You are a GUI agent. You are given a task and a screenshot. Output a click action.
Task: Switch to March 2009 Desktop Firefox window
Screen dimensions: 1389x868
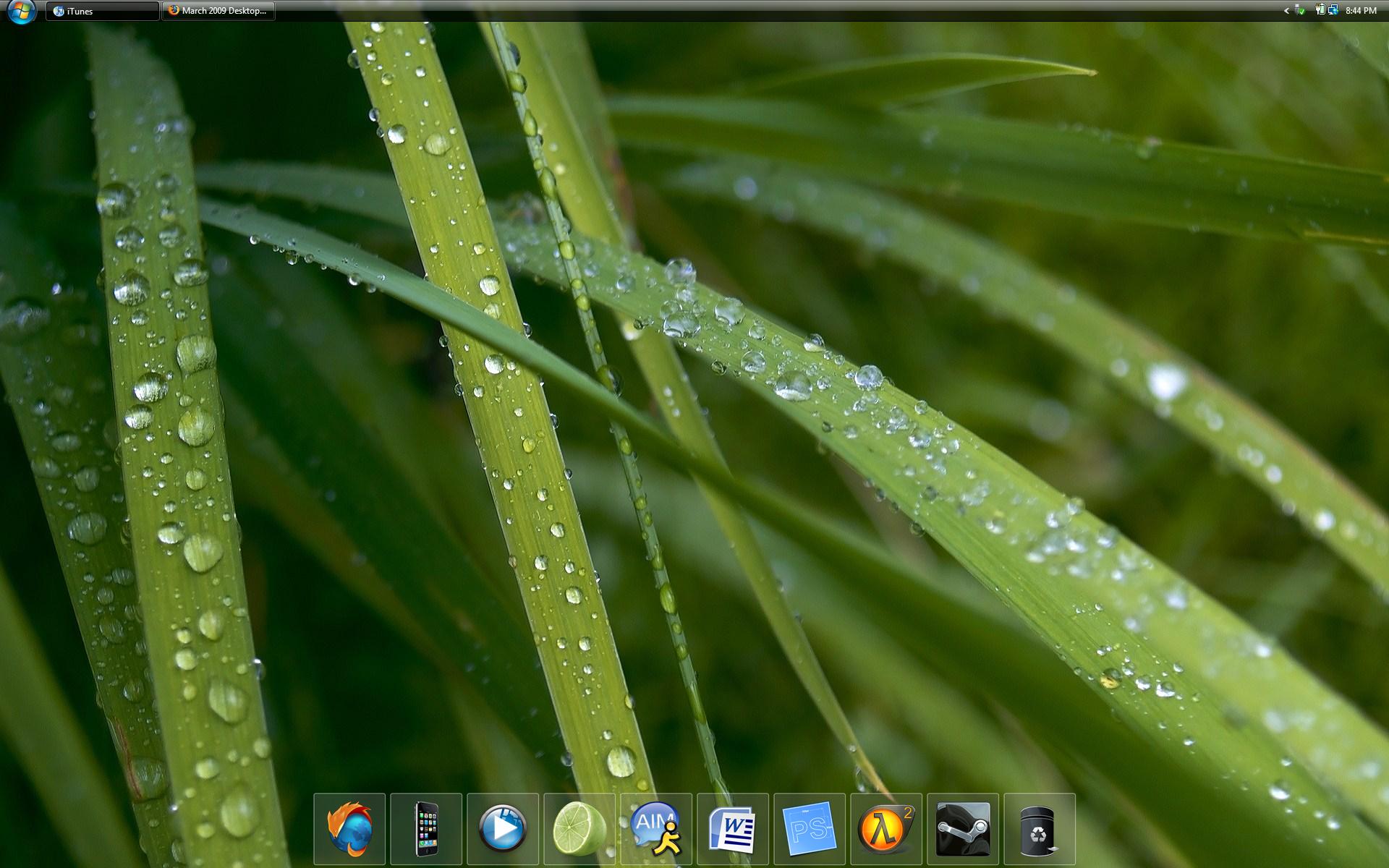218,11
